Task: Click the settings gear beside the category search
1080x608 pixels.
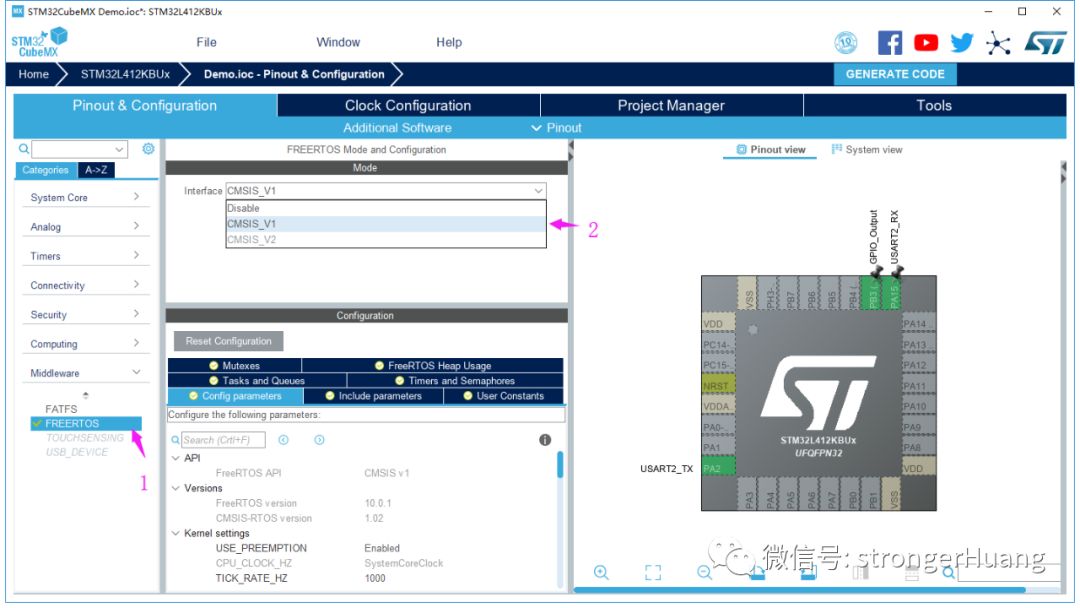Action: point(148,149)
